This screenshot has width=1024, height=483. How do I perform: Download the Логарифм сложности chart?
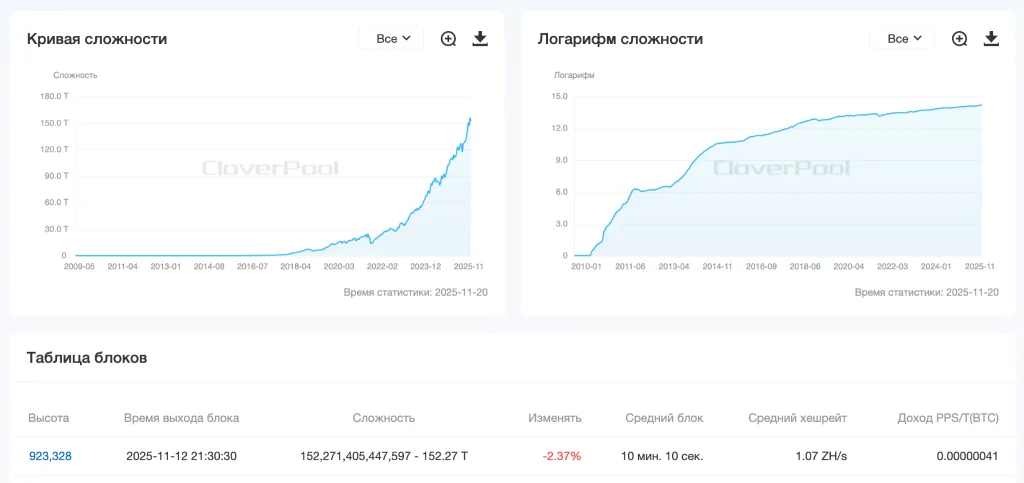[991, 39]
